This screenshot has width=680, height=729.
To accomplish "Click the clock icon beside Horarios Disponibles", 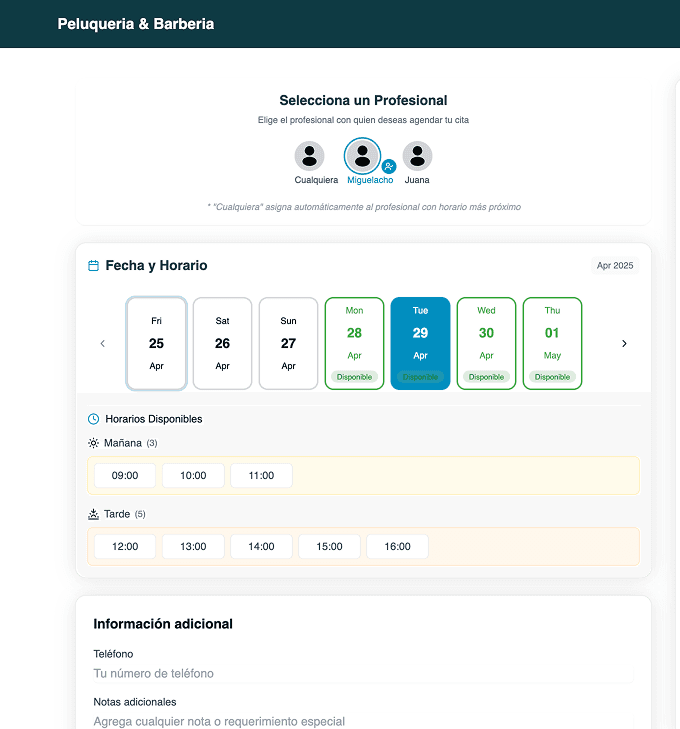I will tap(94, 419).
